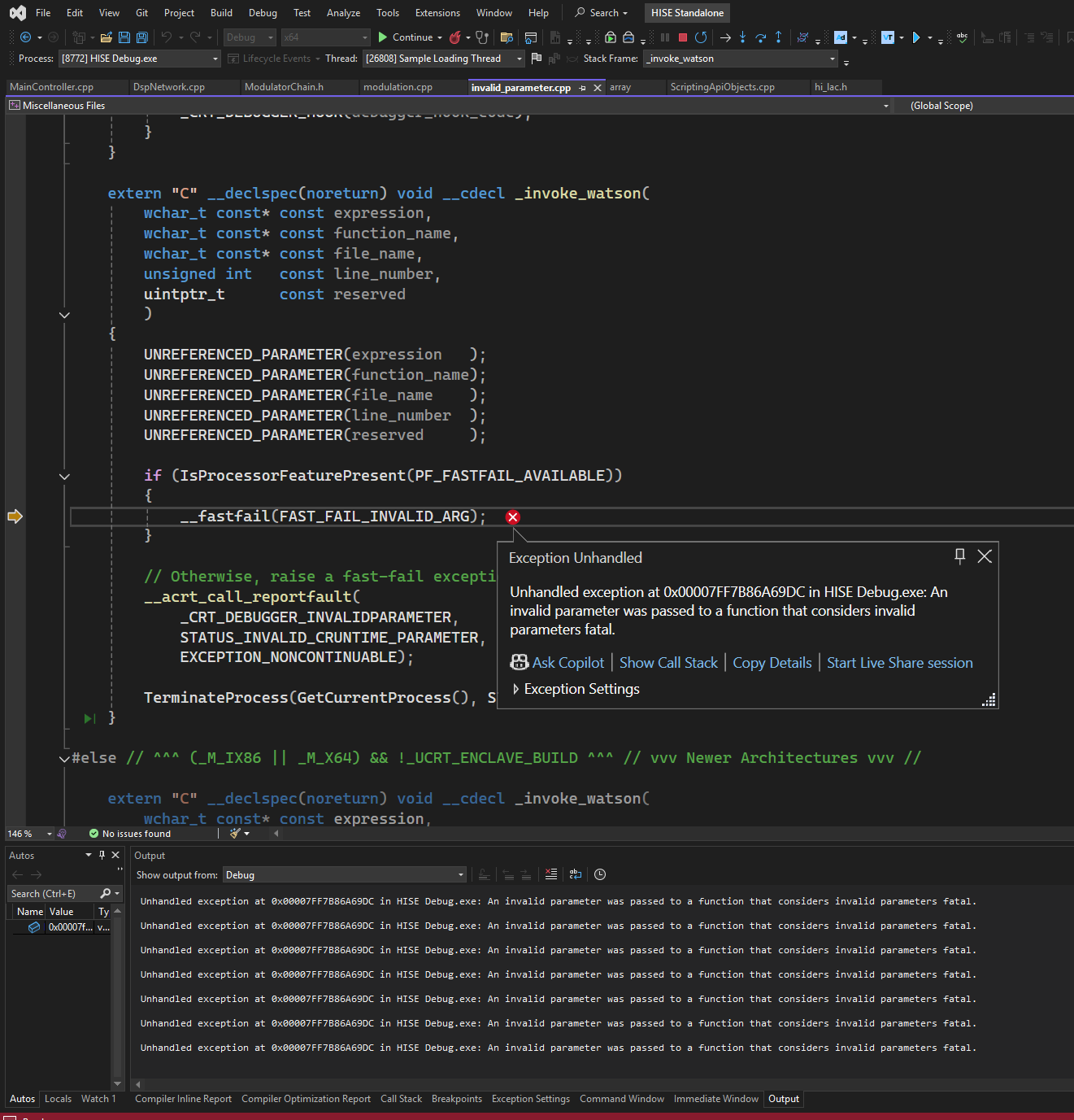Click the Step Over arrow icon
Viewport: 1074px width, 1120px height.
761,37
